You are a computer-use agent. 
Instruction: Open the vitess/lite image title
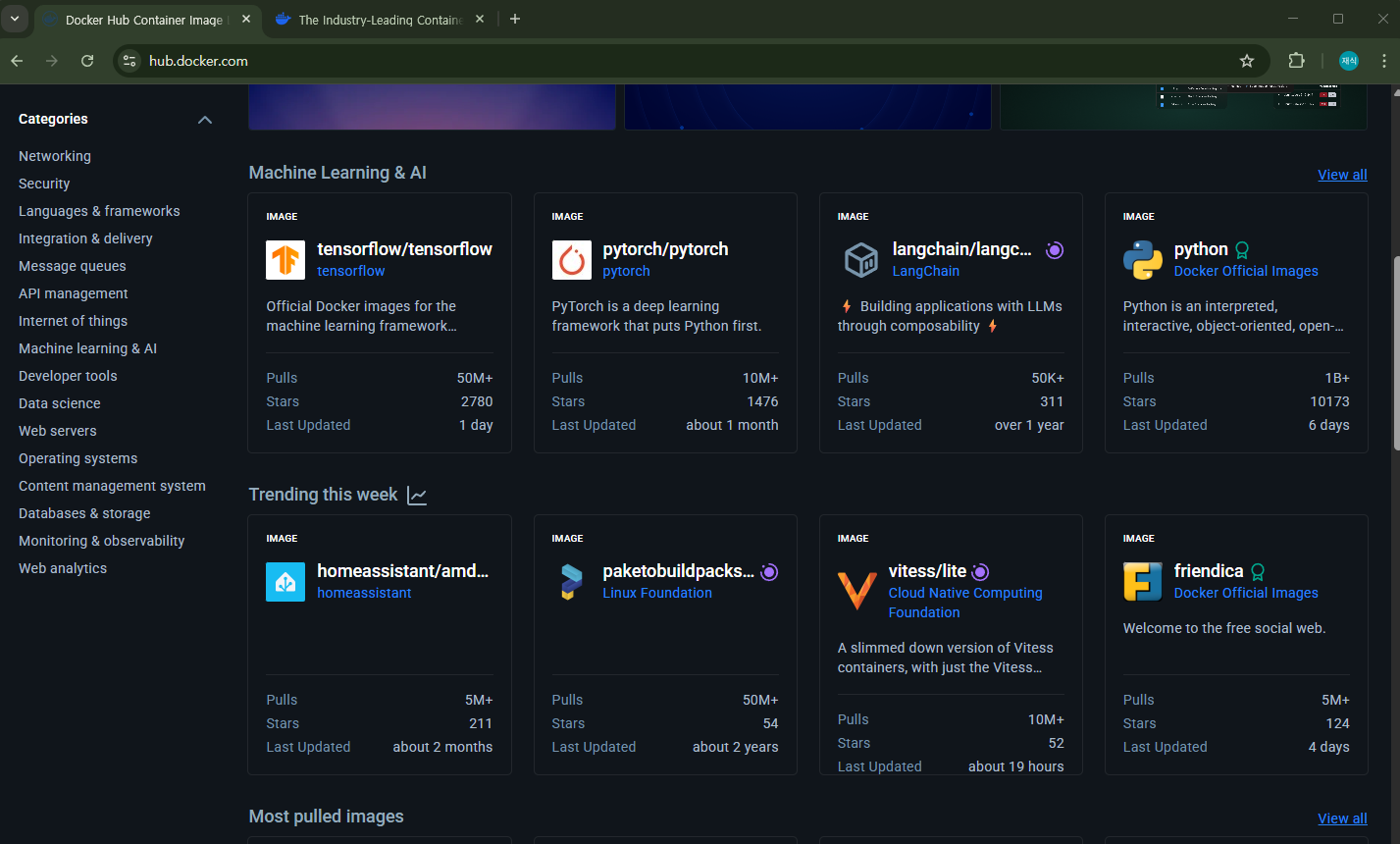[x=927, y=571]
